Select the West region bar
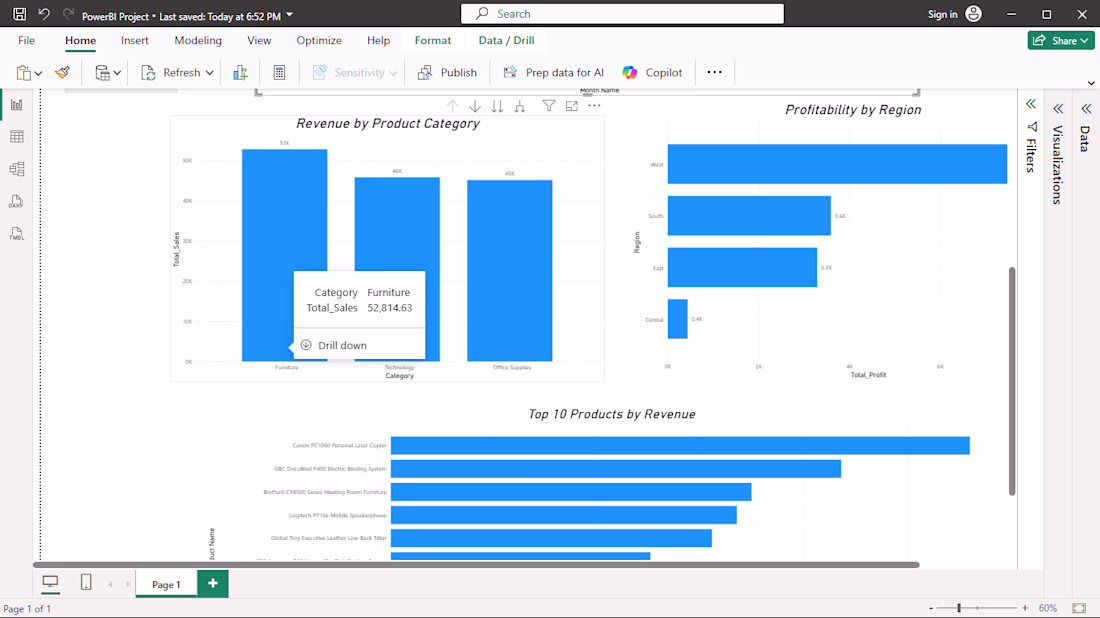This screenshot has height=618, width=1100. click(837, 164)
